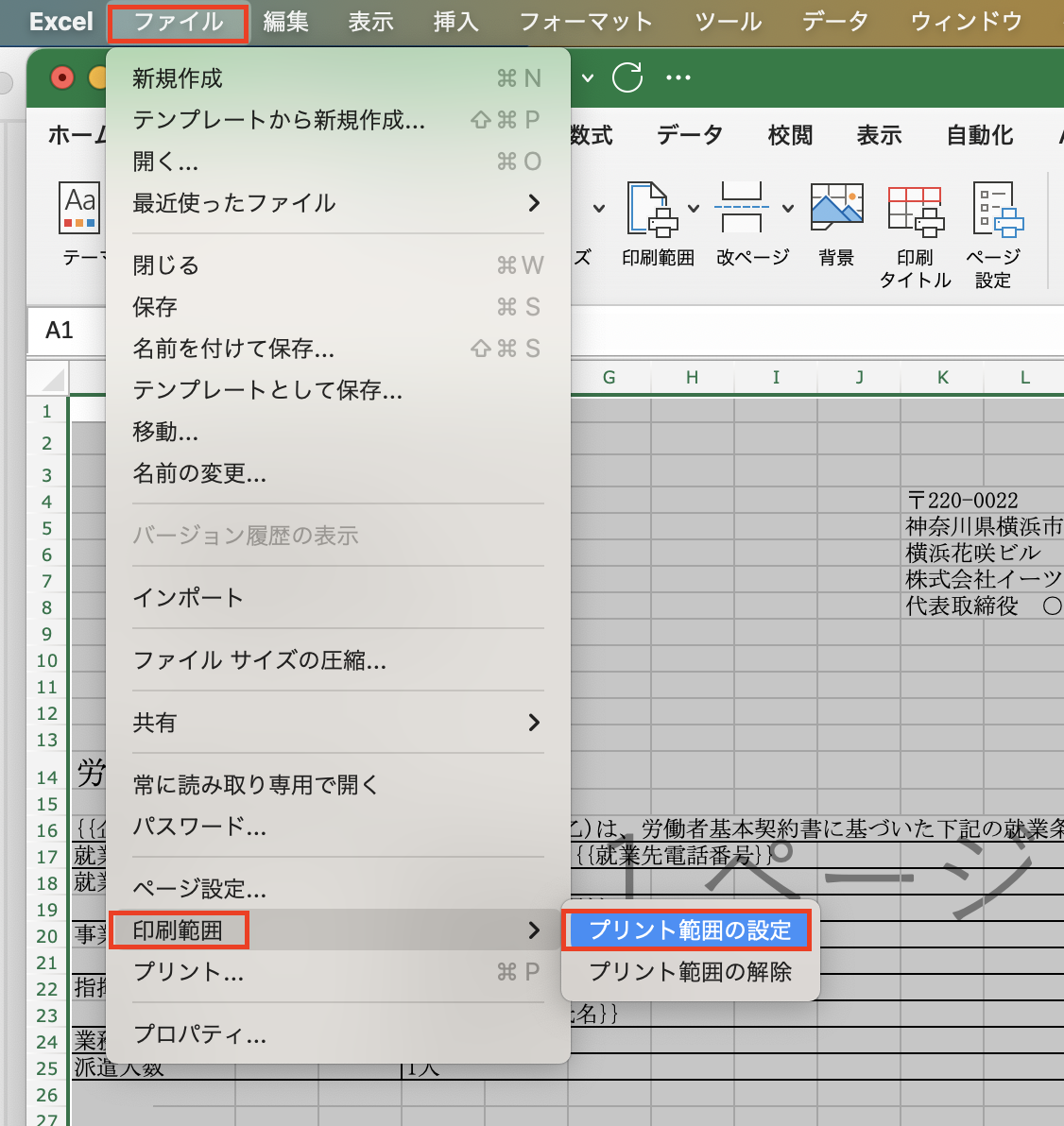This screenshot has height=1126, width=1064.
Task: Expand the Recent Files (最近使ったファイル) submenu
Action: click(534, 203)
